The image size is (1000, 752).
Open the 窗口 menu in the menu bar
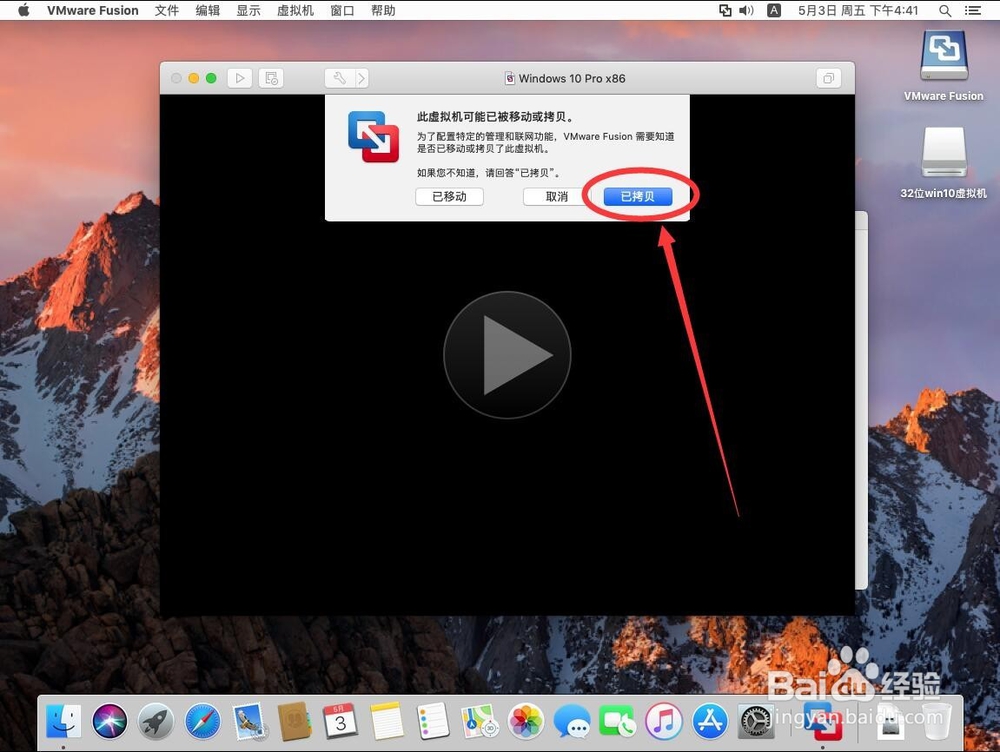point(341,11)
